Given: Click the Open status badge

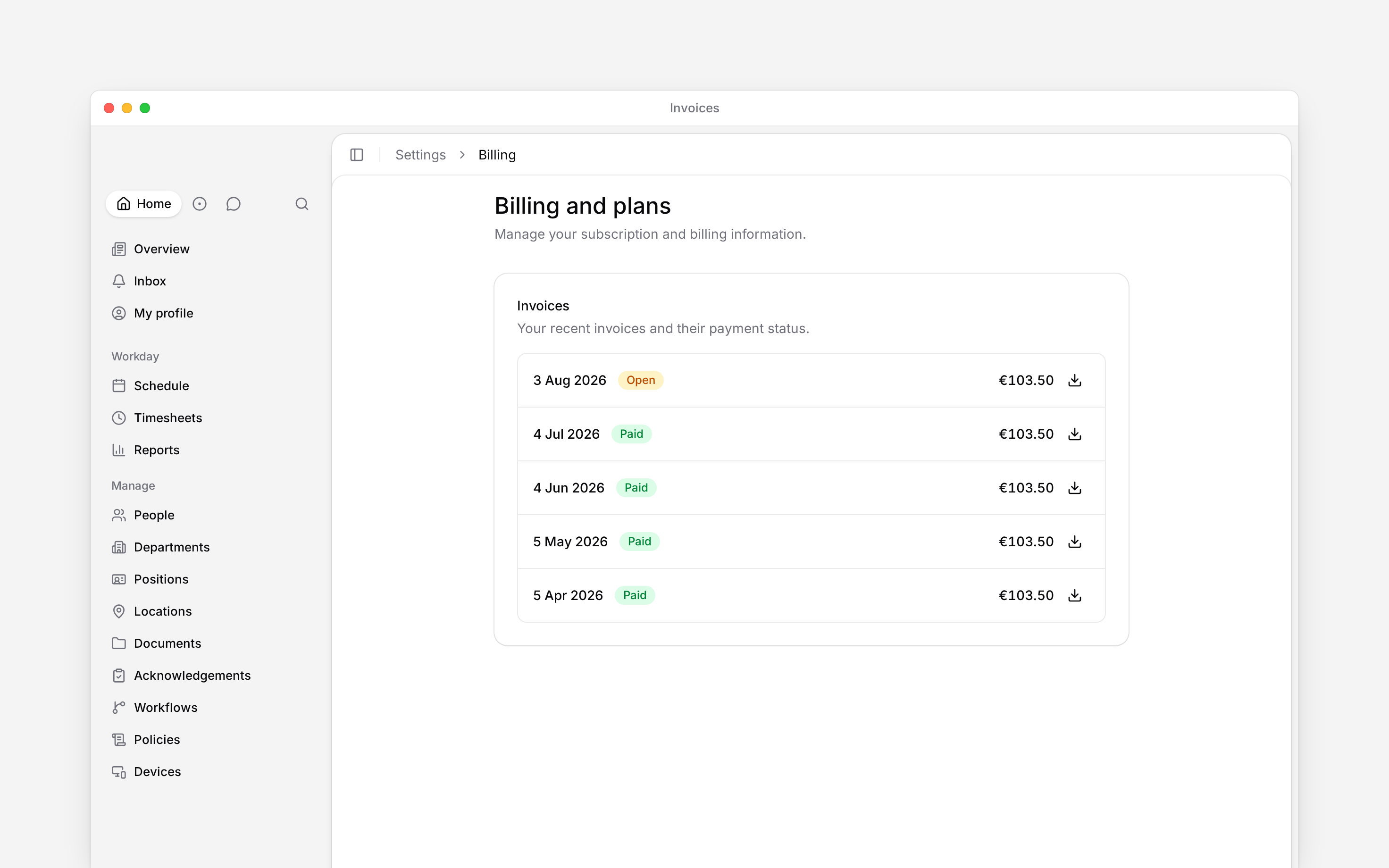Looking at the screenshot, I should [x=641, y=381].
